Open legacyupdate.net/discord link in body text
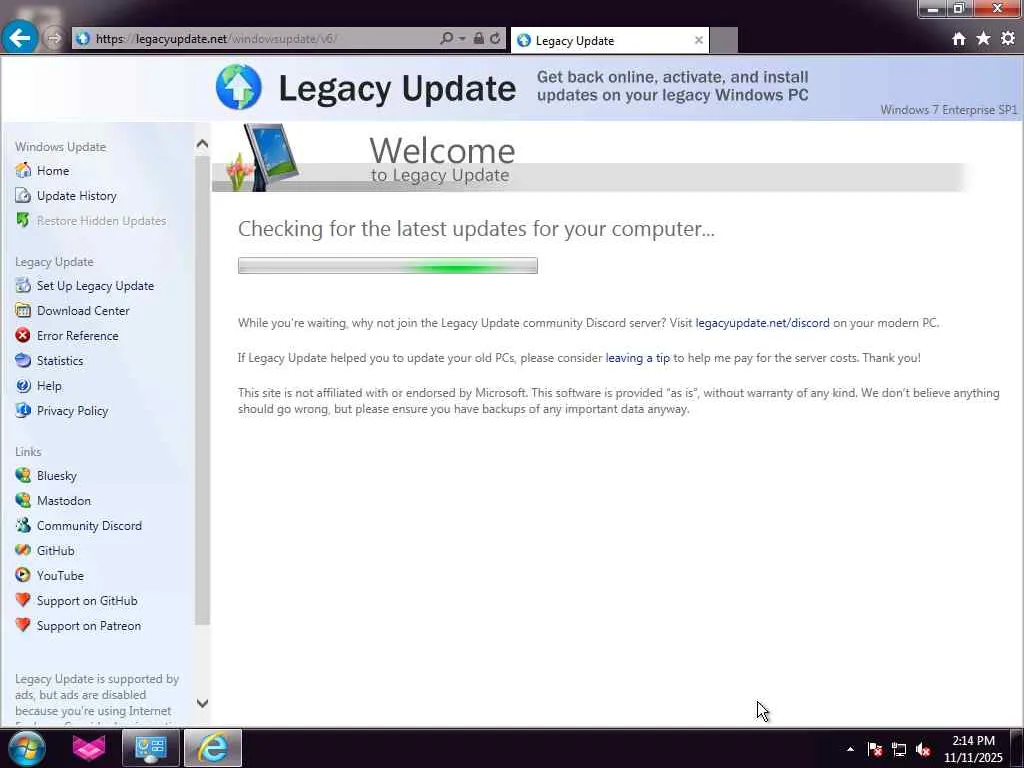Image resolution: width=1024 pixels, height=768 pixels. (x=762, y=323)
